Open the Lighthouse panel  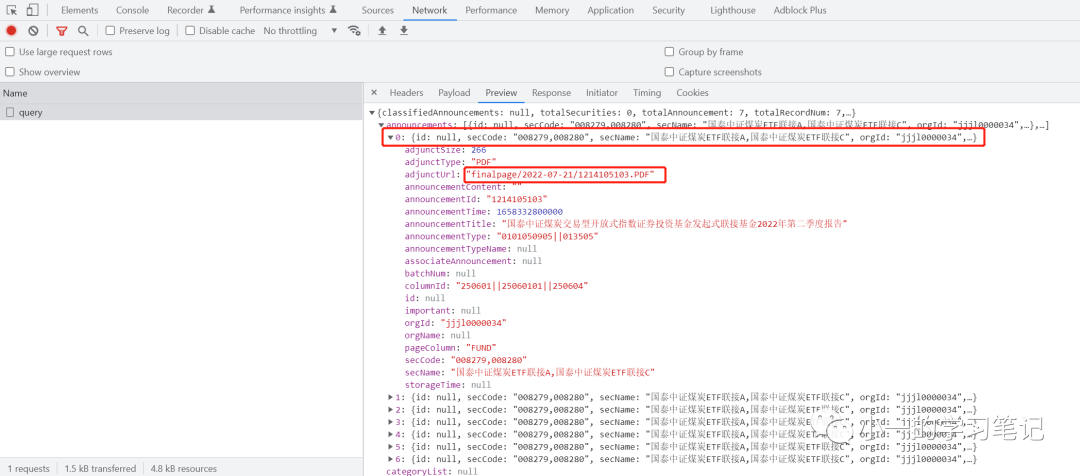[733, 10]
